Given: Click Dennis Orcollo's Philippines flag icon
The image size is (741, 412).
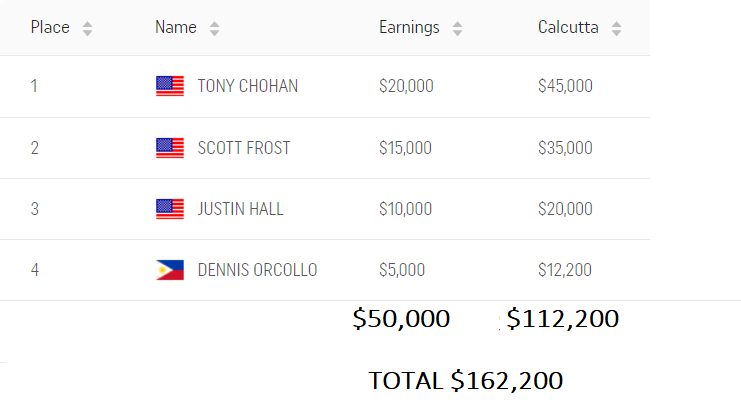Looking at the screenshot, I should click(170, 270).
